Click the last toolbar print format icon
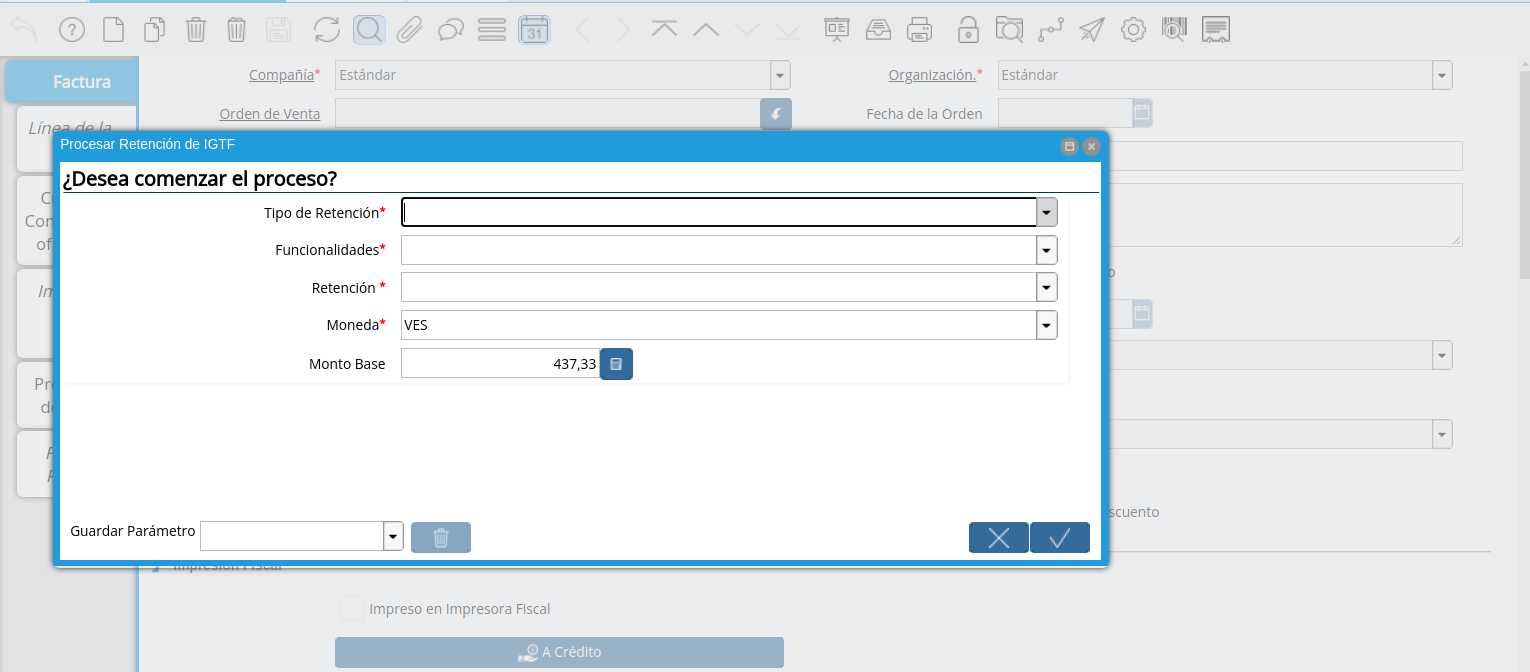Viewport: 1530px width, 672px height. point(1216,30)
